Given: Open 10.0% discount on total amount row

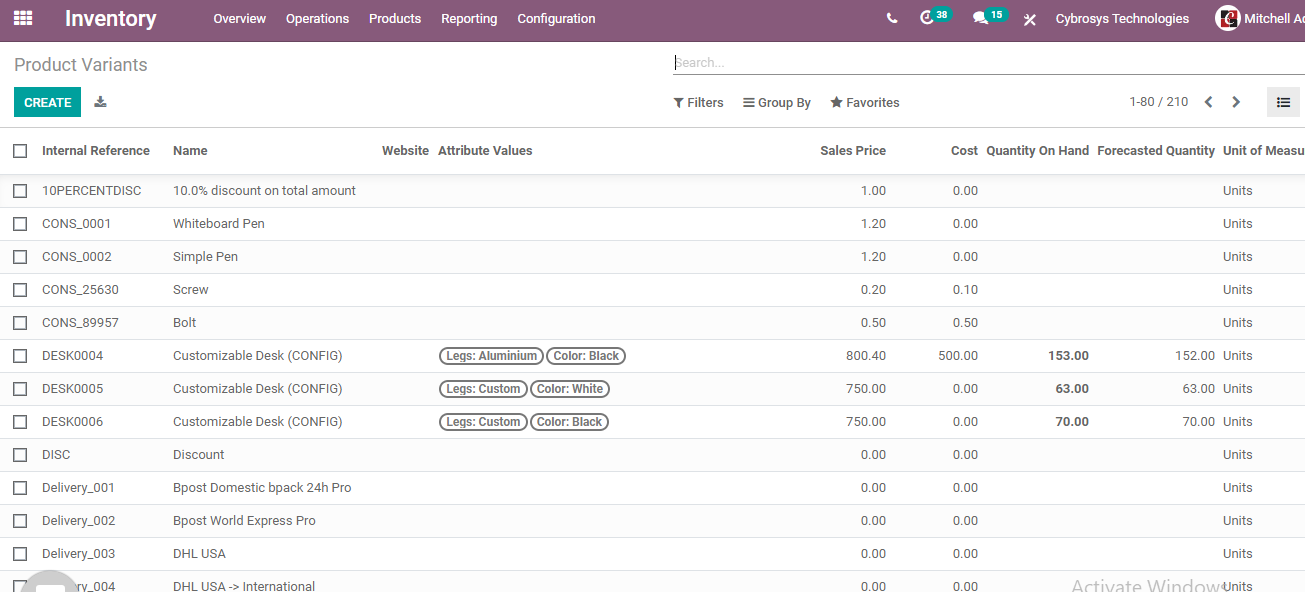Looking at the screenshot, I should click(652, 191).
